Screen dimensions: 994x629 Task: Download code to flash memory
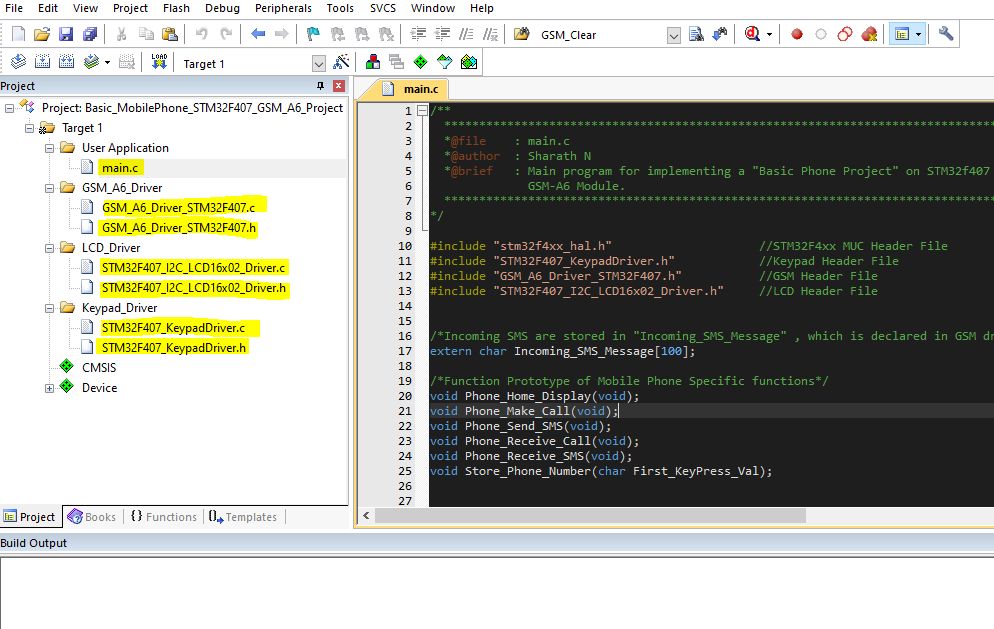coord(157,60)
